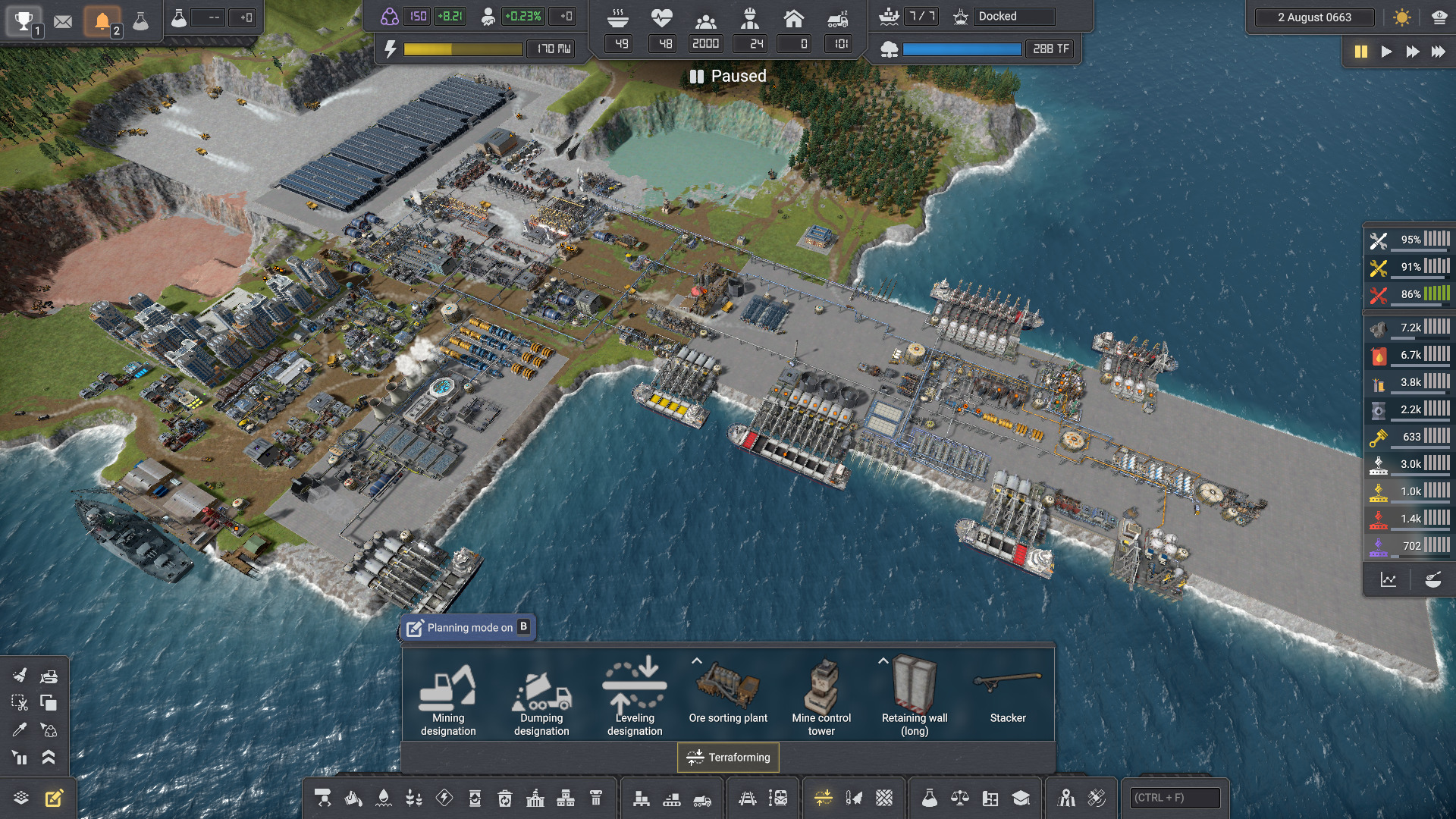This screenshot has height=819, width=1456.
Task: Set game speed to triple fast-forward
Action: (x=1439, y=52)
